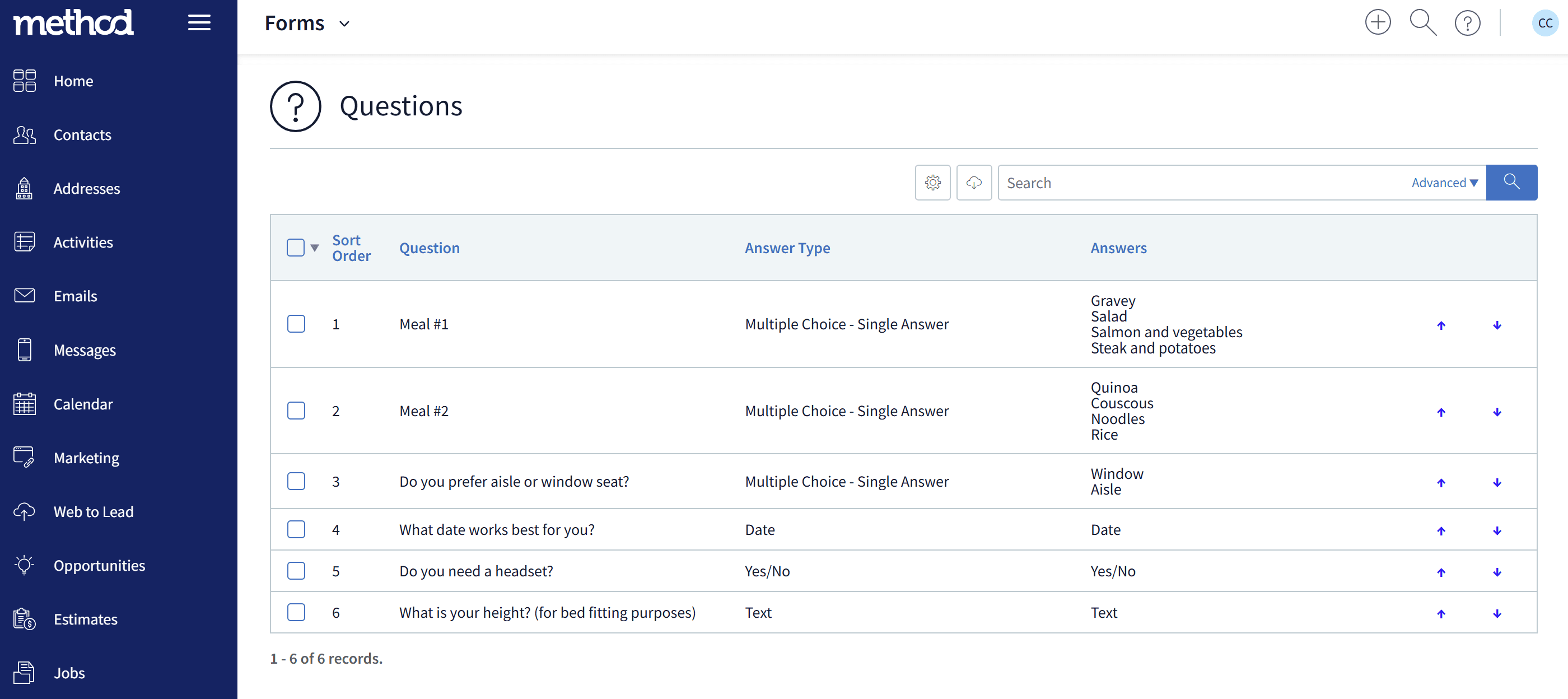Sort by Sort Order column header

coord(351,248)
